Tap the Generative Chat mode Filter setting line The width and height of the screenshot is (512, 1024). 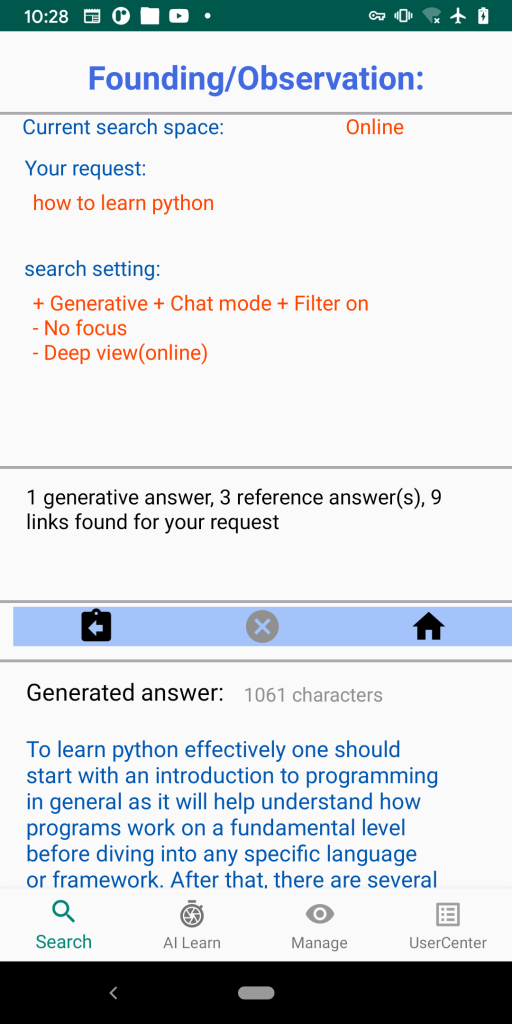tap(200, 303)
